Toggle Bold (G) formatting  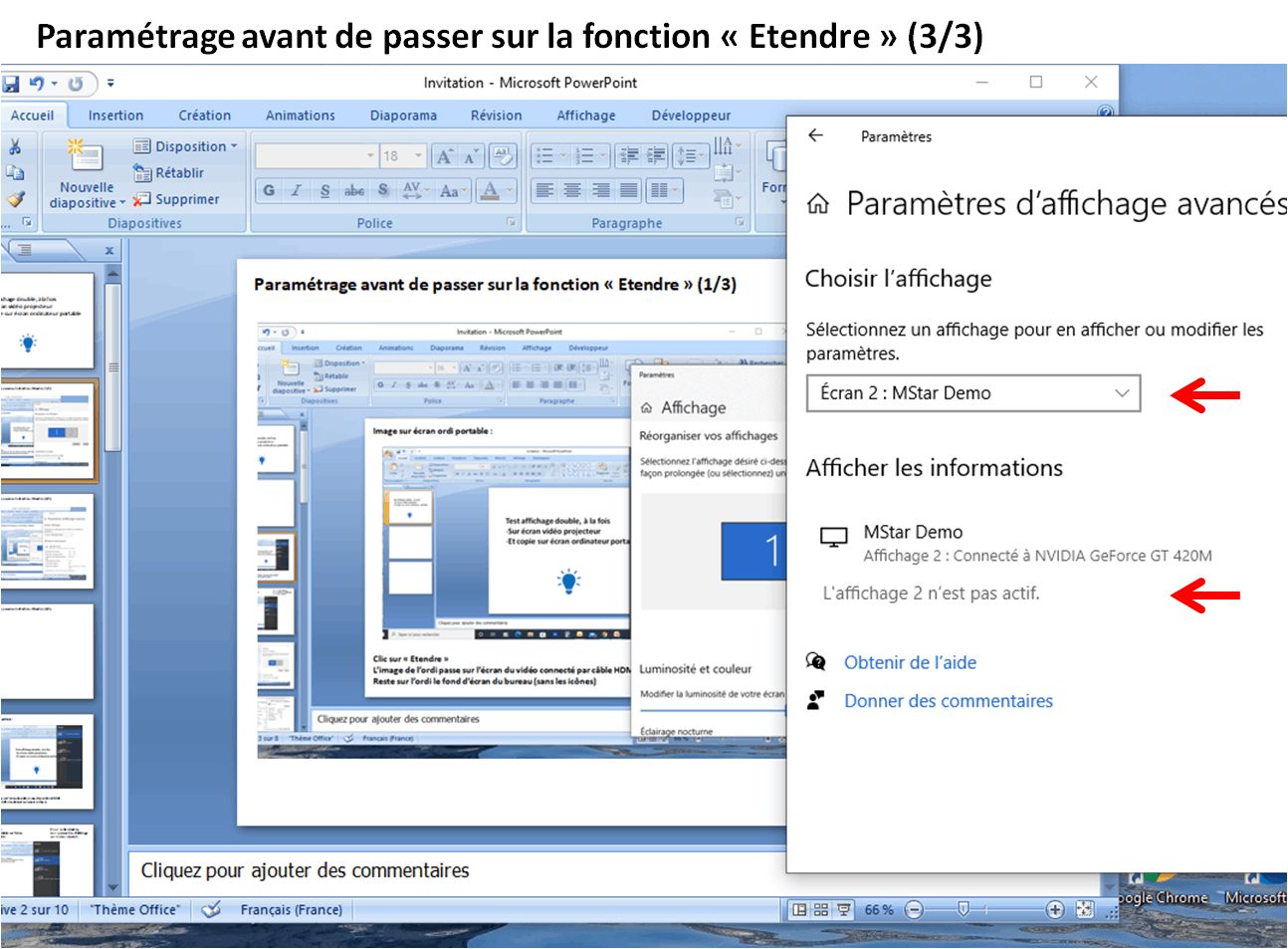(x=269, y=190)
